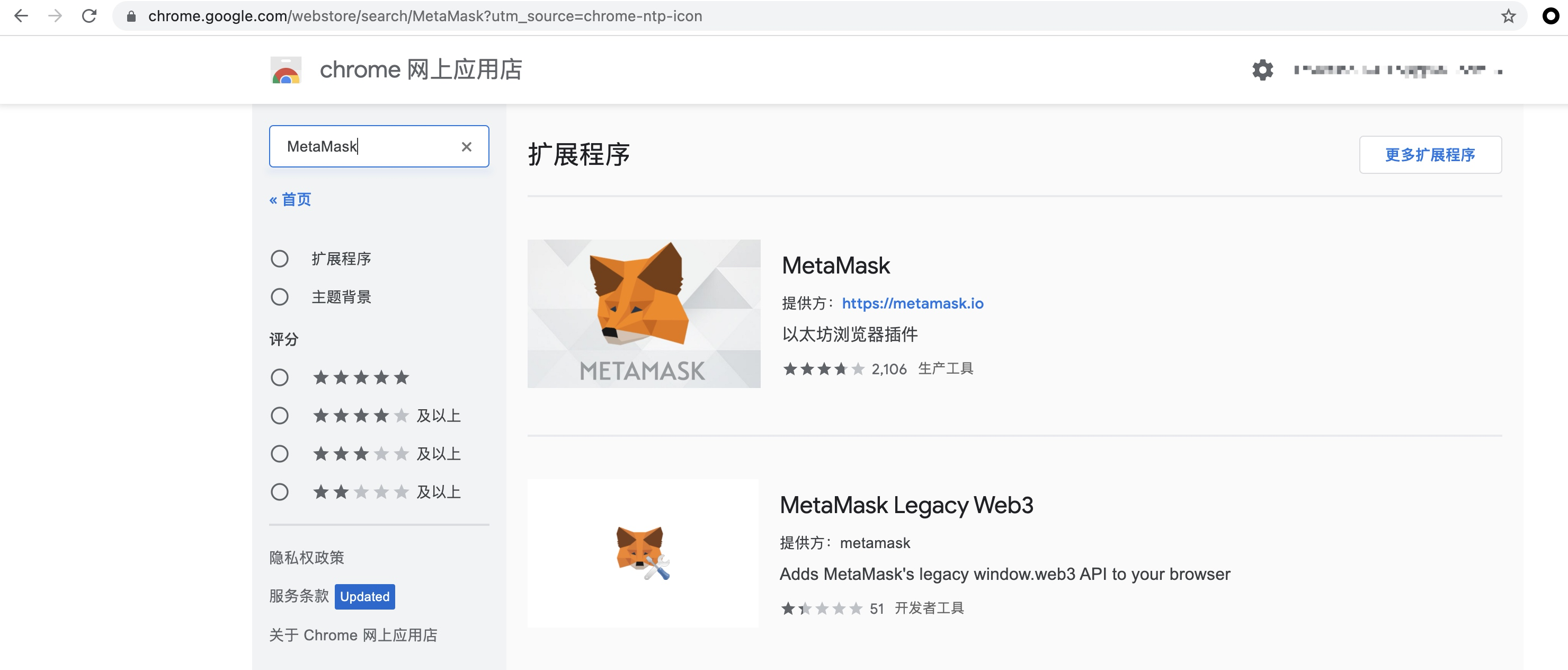Click the site lock icon in address bar
Image resolution: width=1568 pixels, height=670 pixels.
pyautogui.click(x=131, y=16)
